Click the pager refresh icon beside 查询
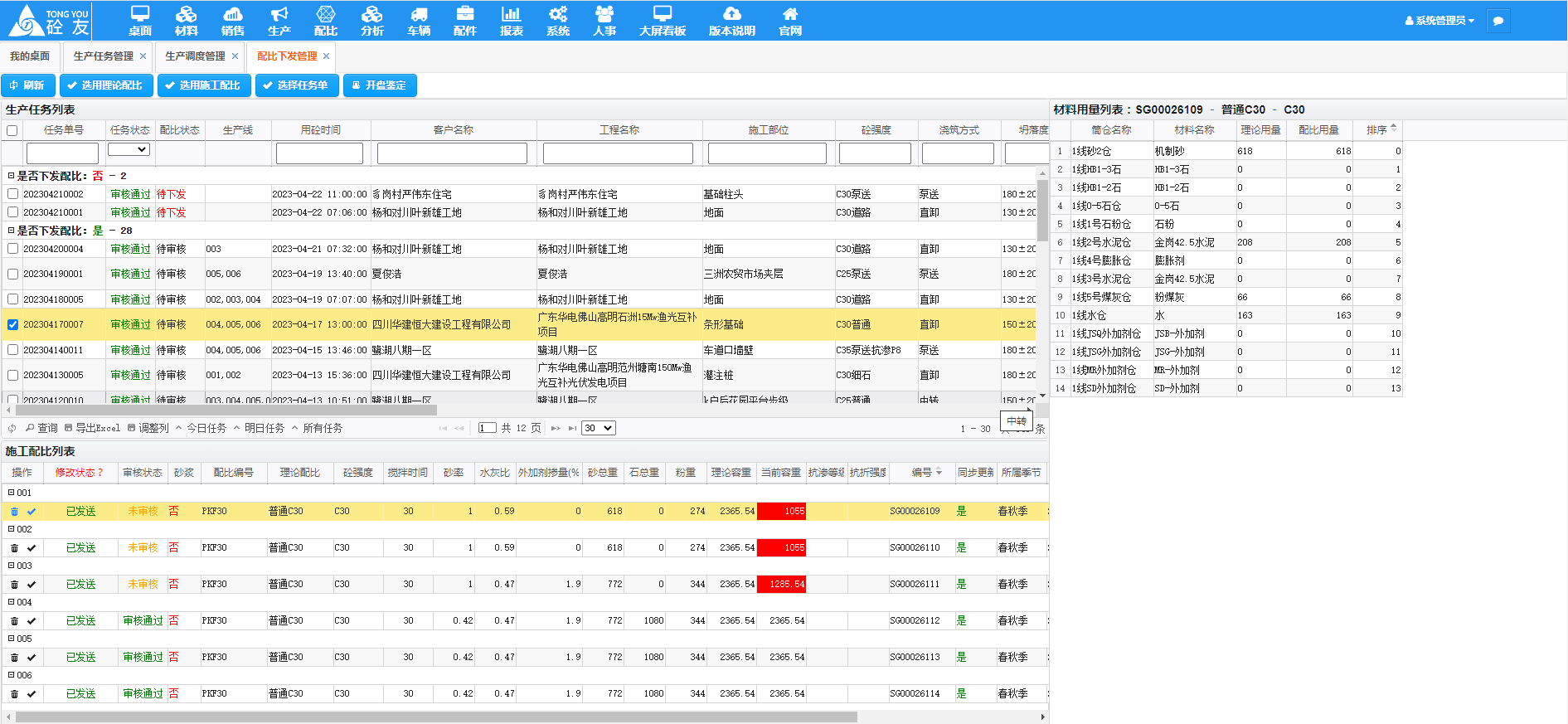 pyautogui.click(x=12, y=429)
